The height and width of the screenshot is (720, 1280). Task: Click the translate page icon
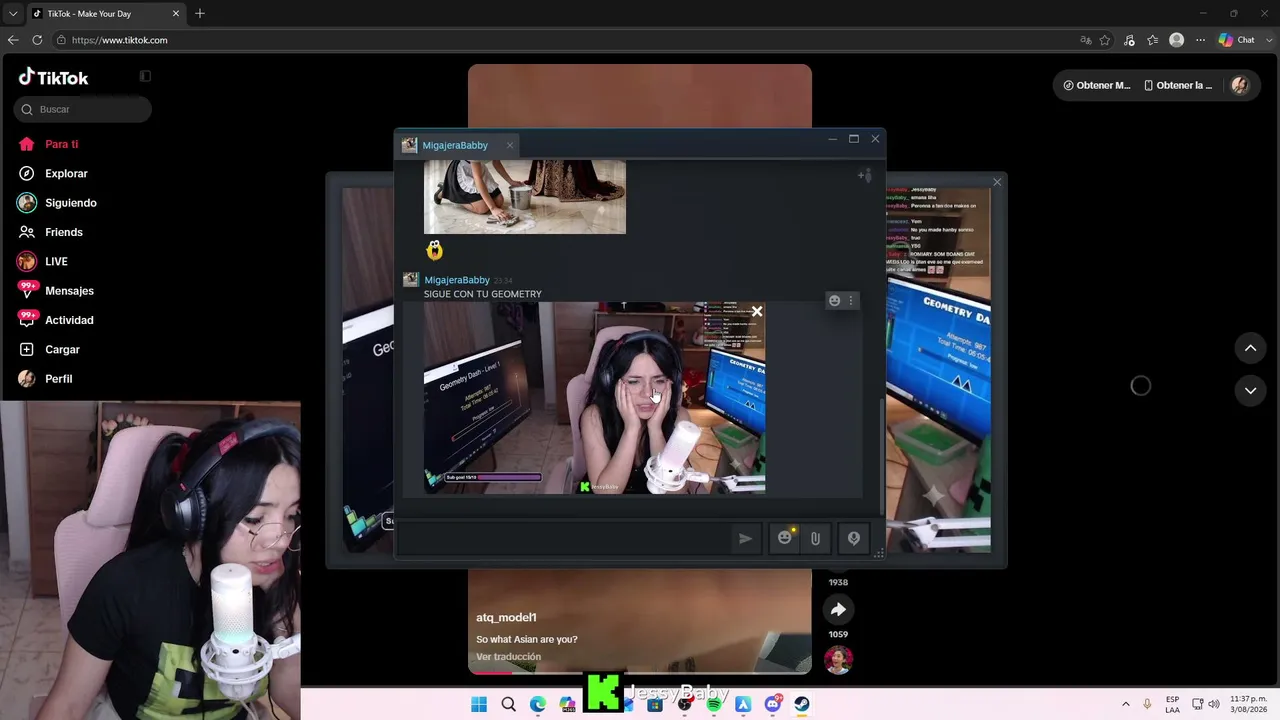click(x=1086, y=40)
